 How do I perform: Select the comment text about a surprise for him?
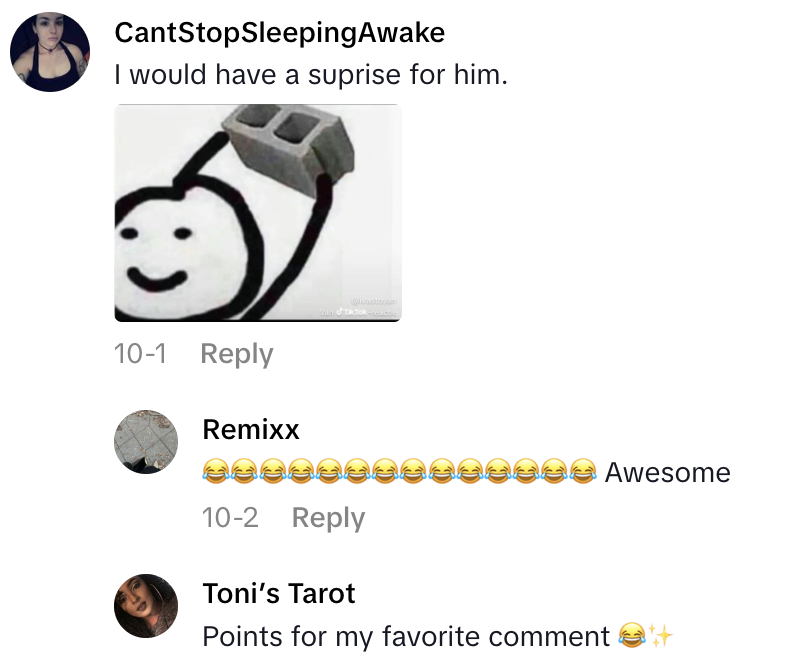270,73
